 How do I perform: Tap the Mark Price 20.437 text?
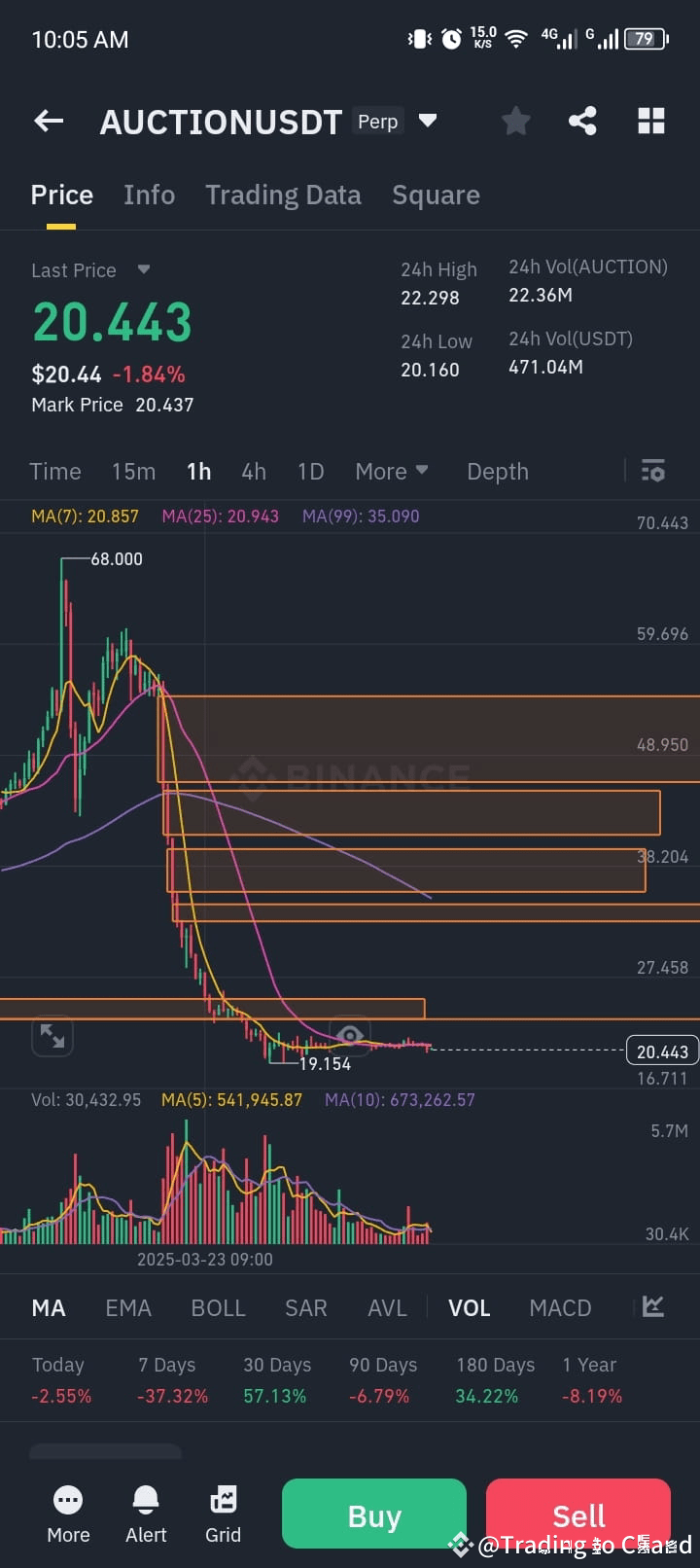tap(112, 405)
